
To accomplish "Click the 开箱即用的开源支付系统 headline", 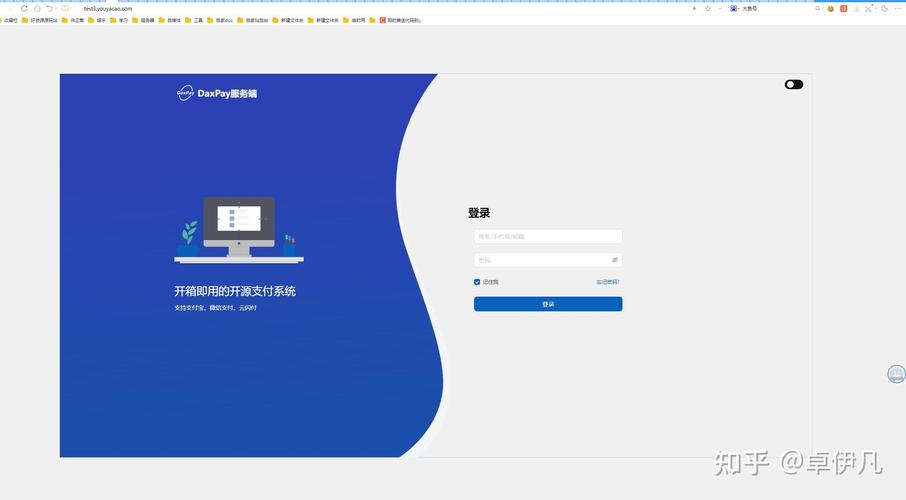I will [x=235, y=291].
